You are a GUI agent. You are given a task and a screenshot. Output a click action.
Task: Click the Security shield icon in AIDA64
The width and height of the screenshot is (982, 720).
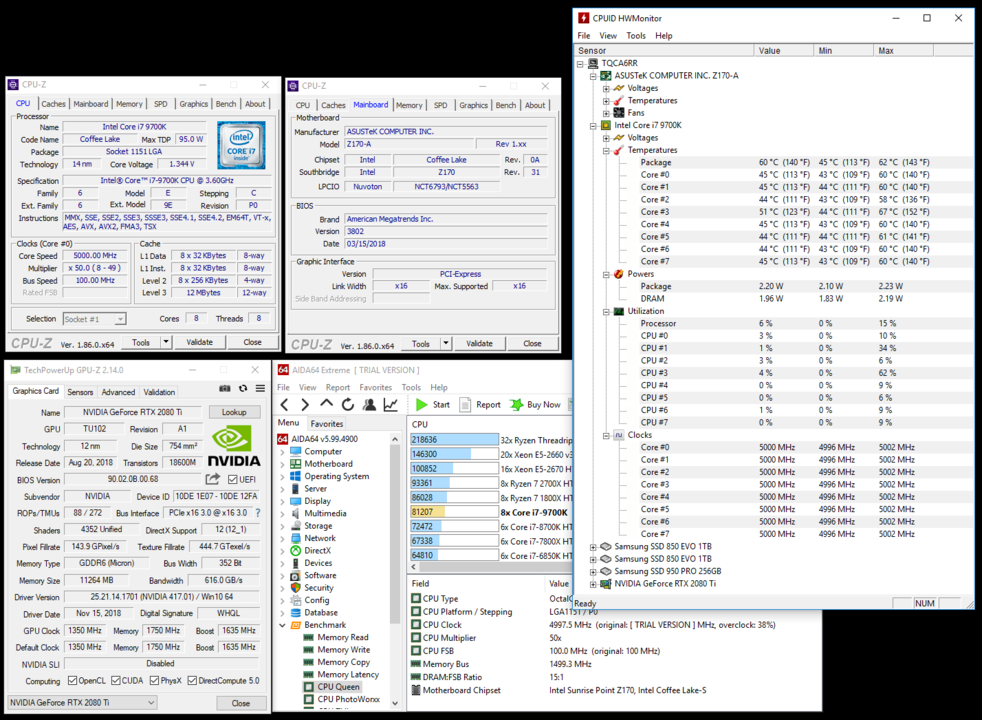[x=296, y=588]
